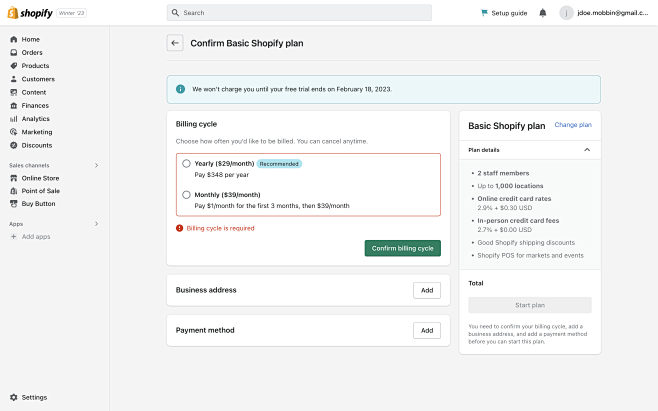
Task: Click the plus icon next to Add apps
Action: pyautogui.click(x=14, y=237)
